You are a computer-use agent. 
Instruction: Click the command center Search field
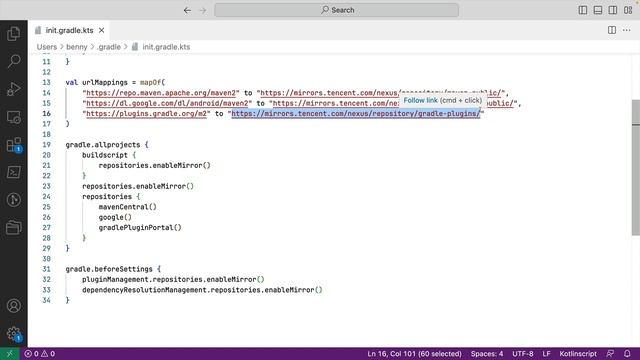coord(337,10)
